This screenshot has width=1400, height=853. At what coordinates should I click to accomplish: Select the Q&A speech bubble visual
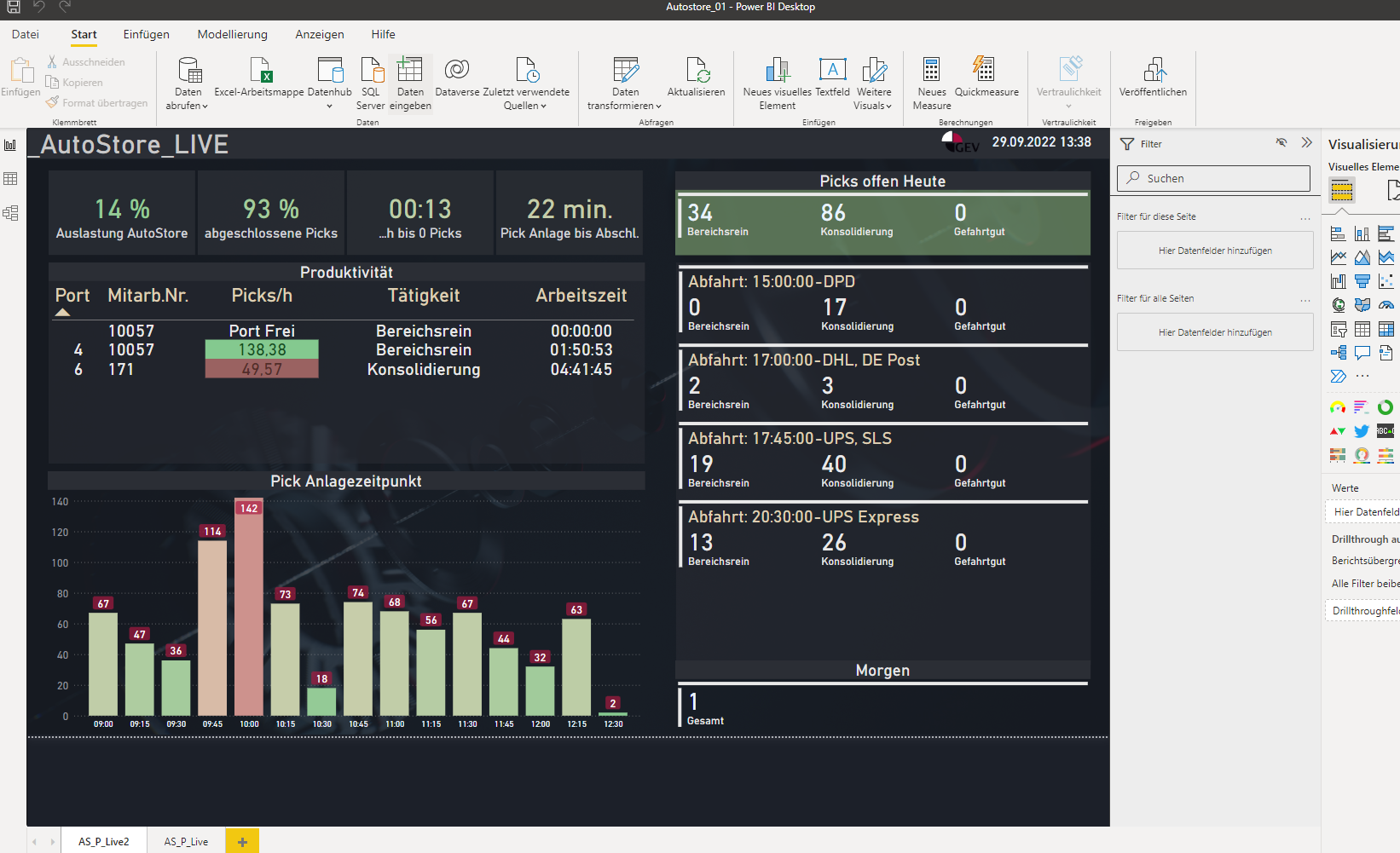pos(1362,353)
